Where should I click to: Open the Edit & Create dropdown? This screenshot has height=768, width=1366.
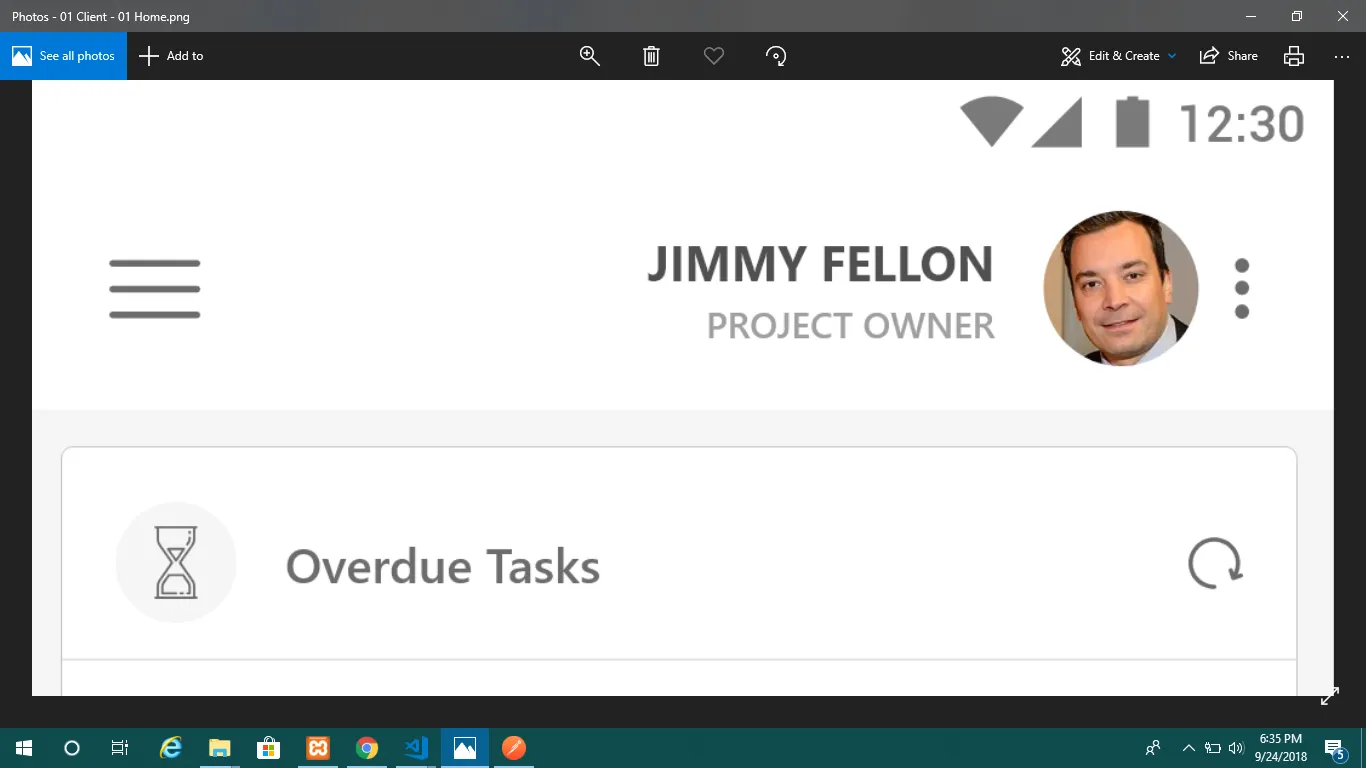(x=1119, y=56)
